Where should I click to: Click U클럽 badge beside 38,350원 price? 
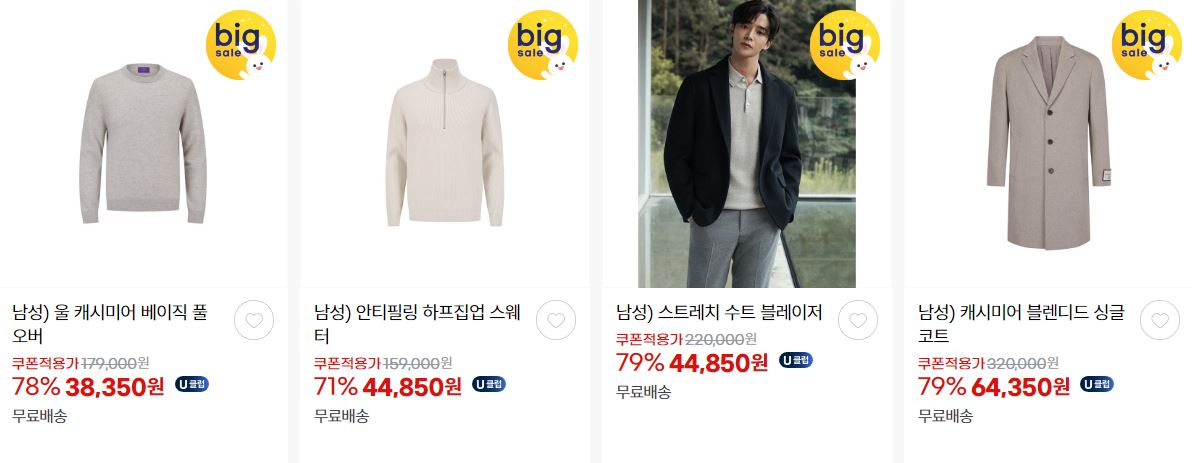[x=192, y=384]
